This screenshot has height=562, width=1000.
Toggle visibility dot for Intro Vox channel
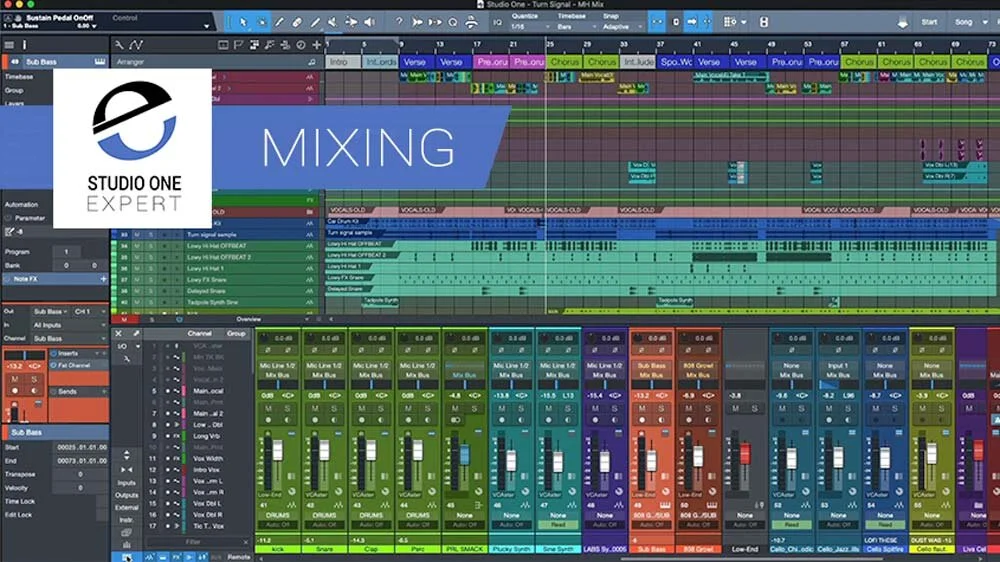168,470
